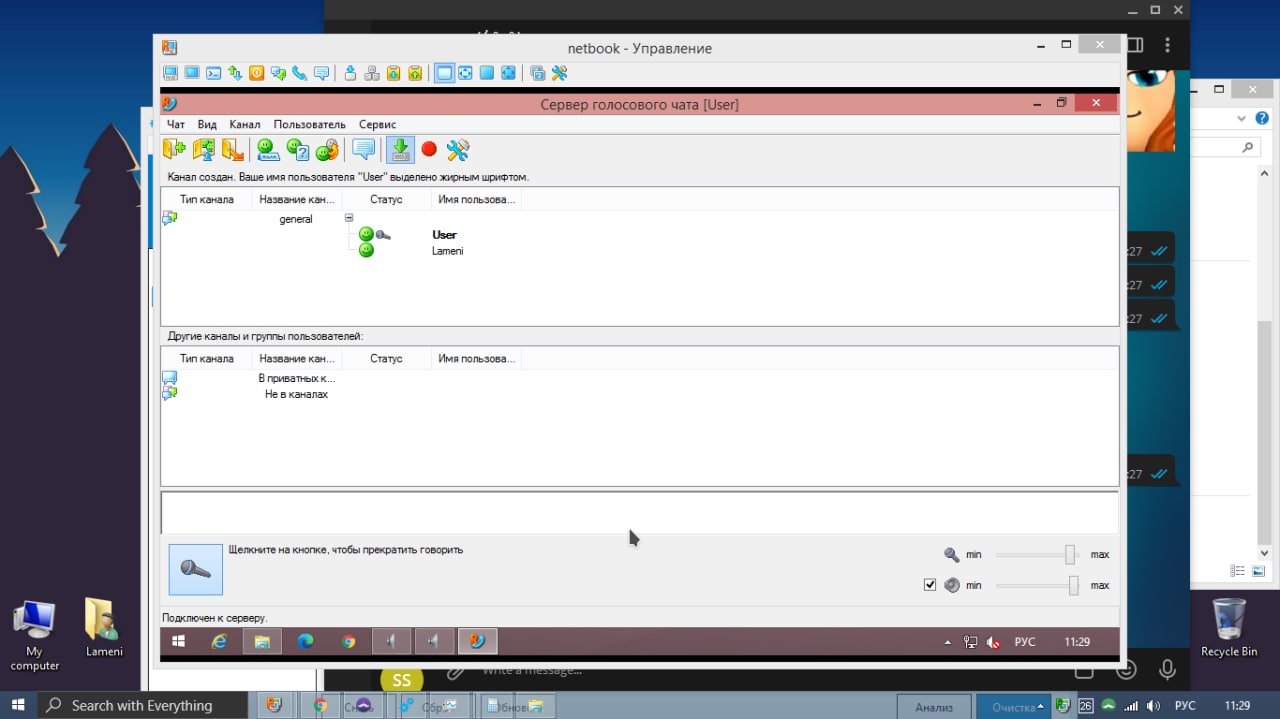
Task: Open the three-dot menu in the messenger window
Action: [1168, 45]
